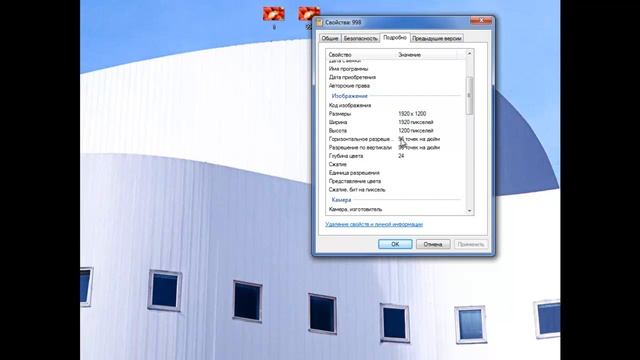Open the Предыдущие версии tab
Viewport: 640px width, 360px height.
436,38
